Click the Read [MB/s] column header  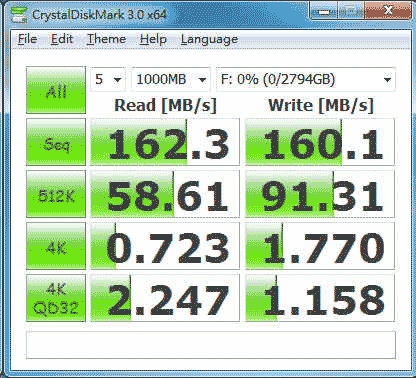(165, 105)
